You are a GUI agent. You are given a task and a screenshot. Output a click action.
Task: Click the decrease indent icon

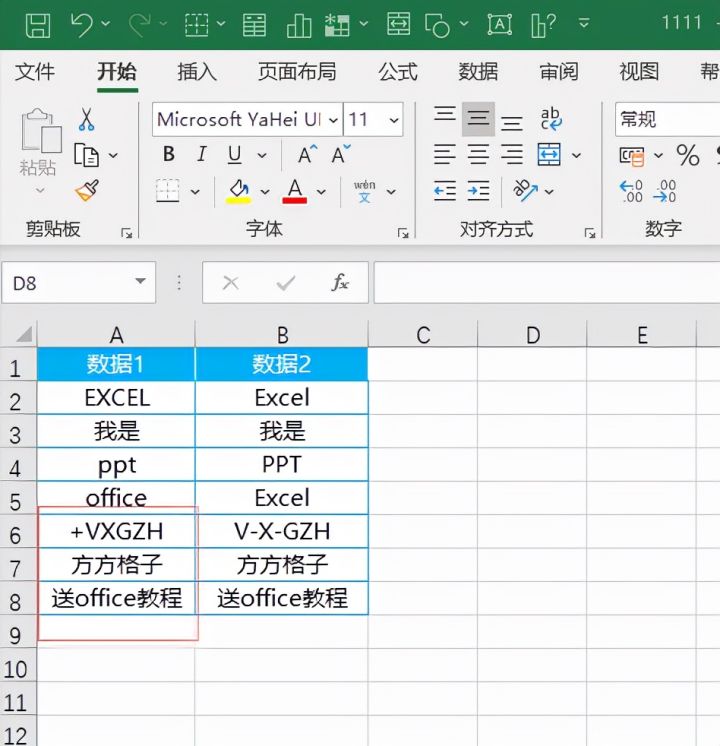445,191
